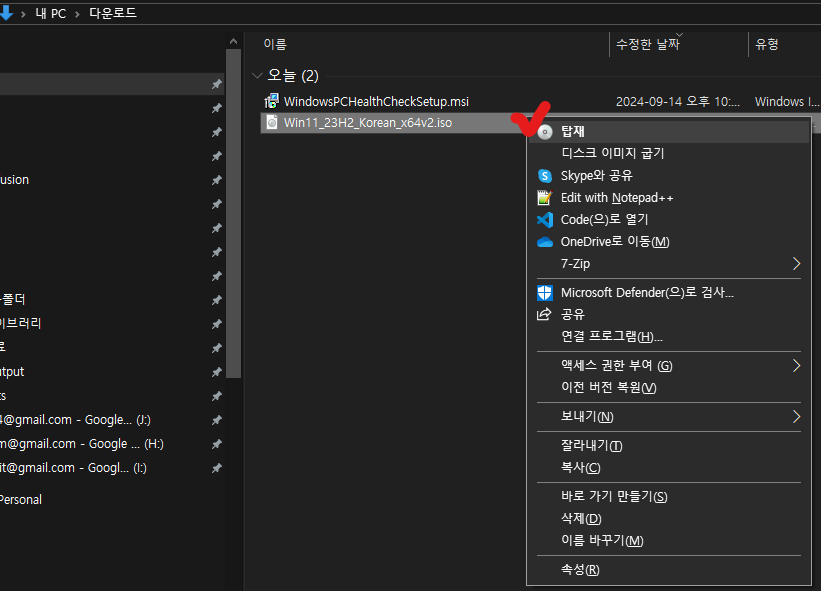This screenshot has width=821, height=591.
Task: Click the WindowsPCHealthCheckSetup.msi installer icon
Action: coord(271,101)
